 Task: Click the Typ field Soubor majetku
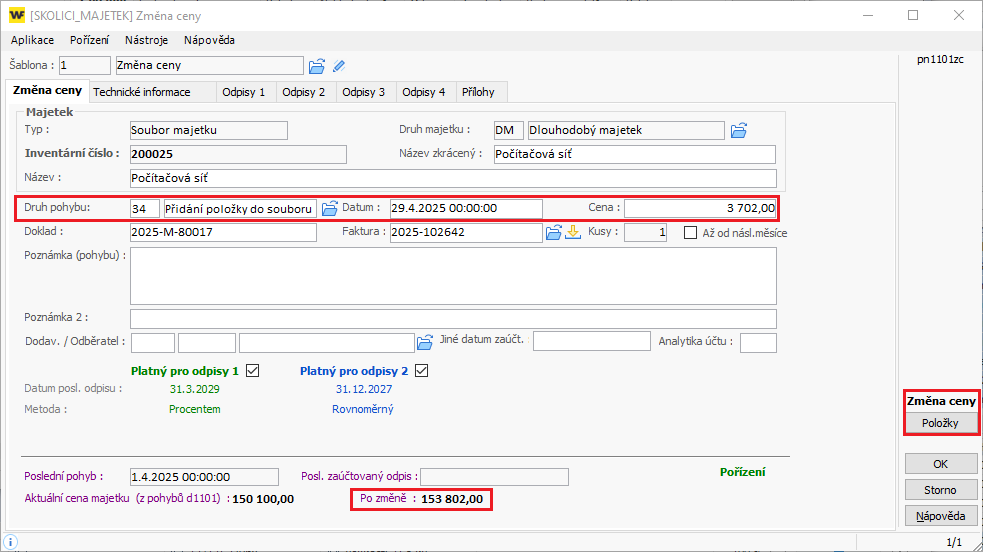point(209,130)
